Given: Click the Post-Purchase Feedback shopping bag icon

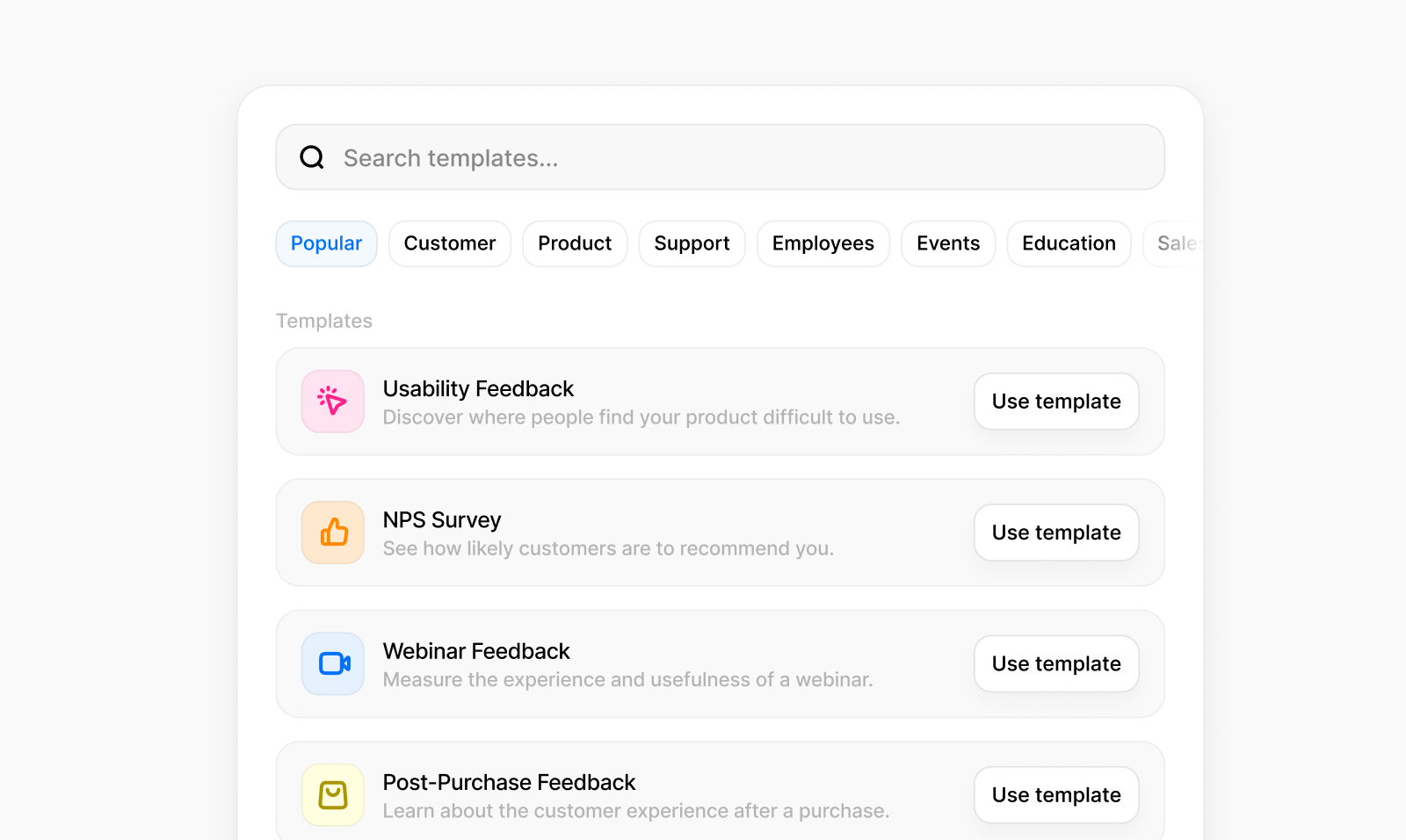Looking at the screenshot, I should coord(333,795).
